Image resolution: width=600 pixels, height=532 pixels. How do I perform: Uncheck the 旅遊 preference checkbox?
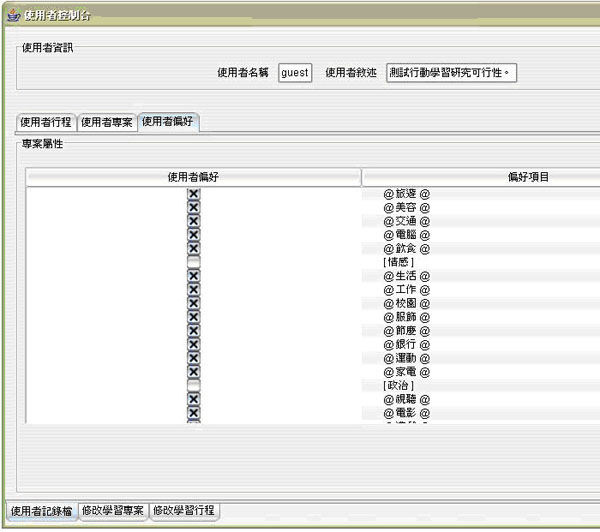(x=193, y=194)
